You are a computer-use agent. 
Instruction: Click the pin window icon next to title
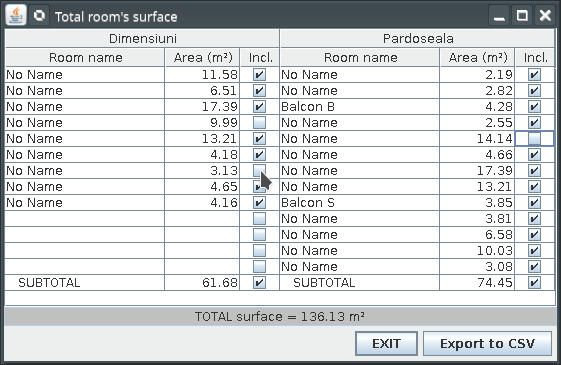[x=39, y=16]
